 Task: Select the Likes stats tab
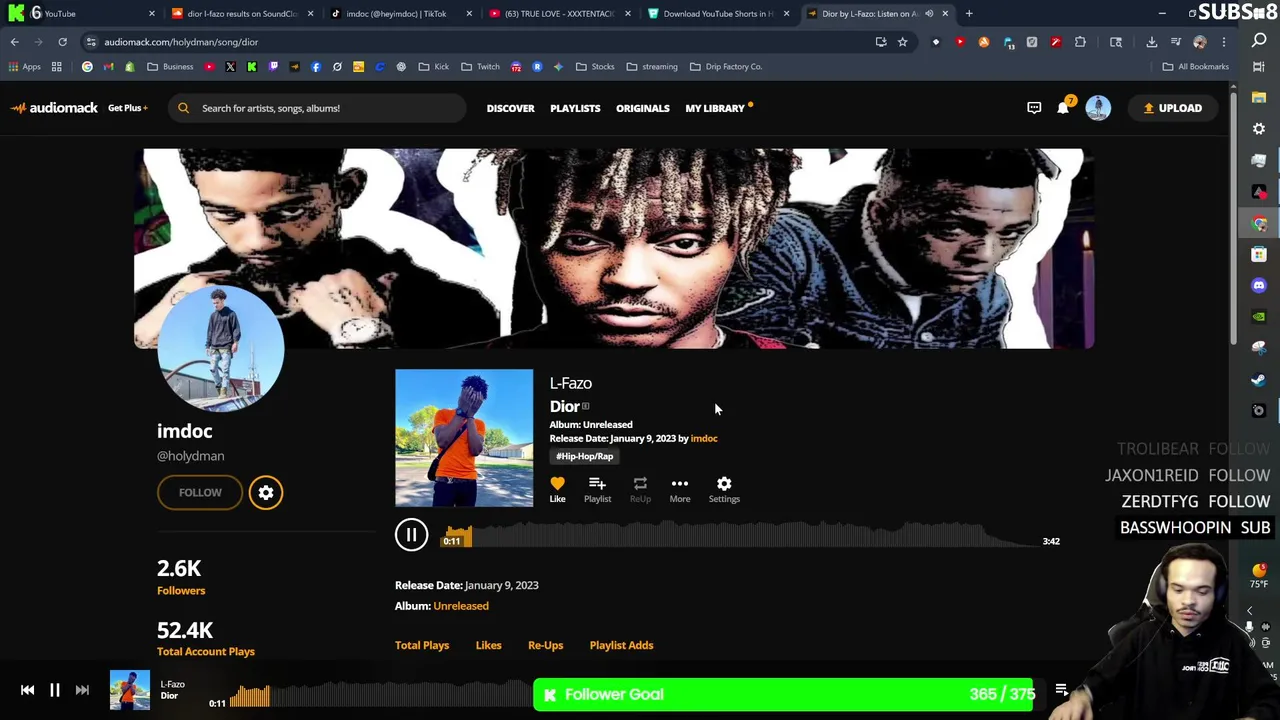point(488,645)
